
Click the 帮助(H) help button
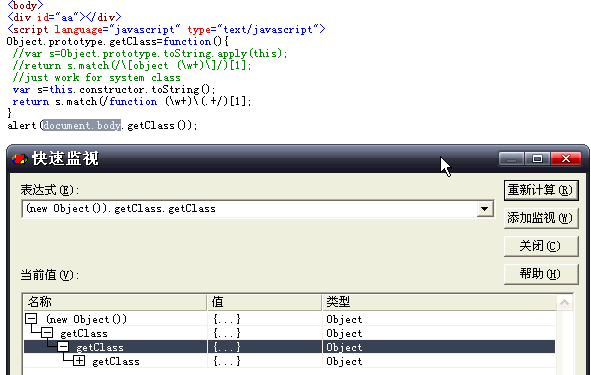pyautogui.click(x=540, y=274)
